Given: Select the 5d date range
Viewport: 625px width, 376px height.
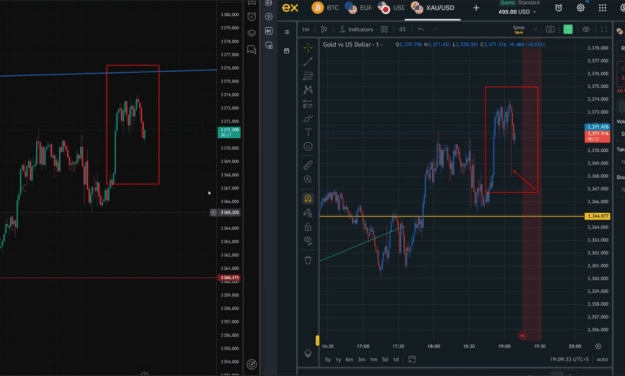Looking at the screenshot, I should [385, 359].
